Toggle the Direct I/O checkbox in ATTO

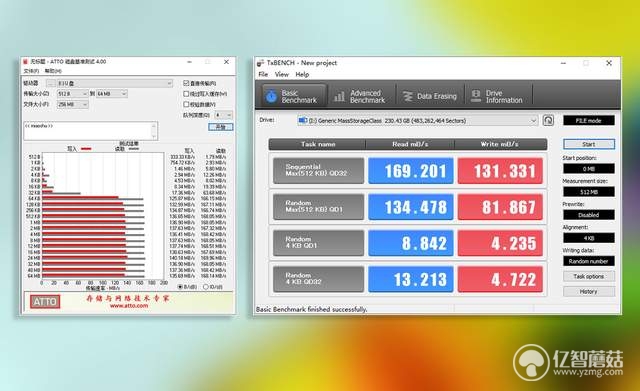186,83
